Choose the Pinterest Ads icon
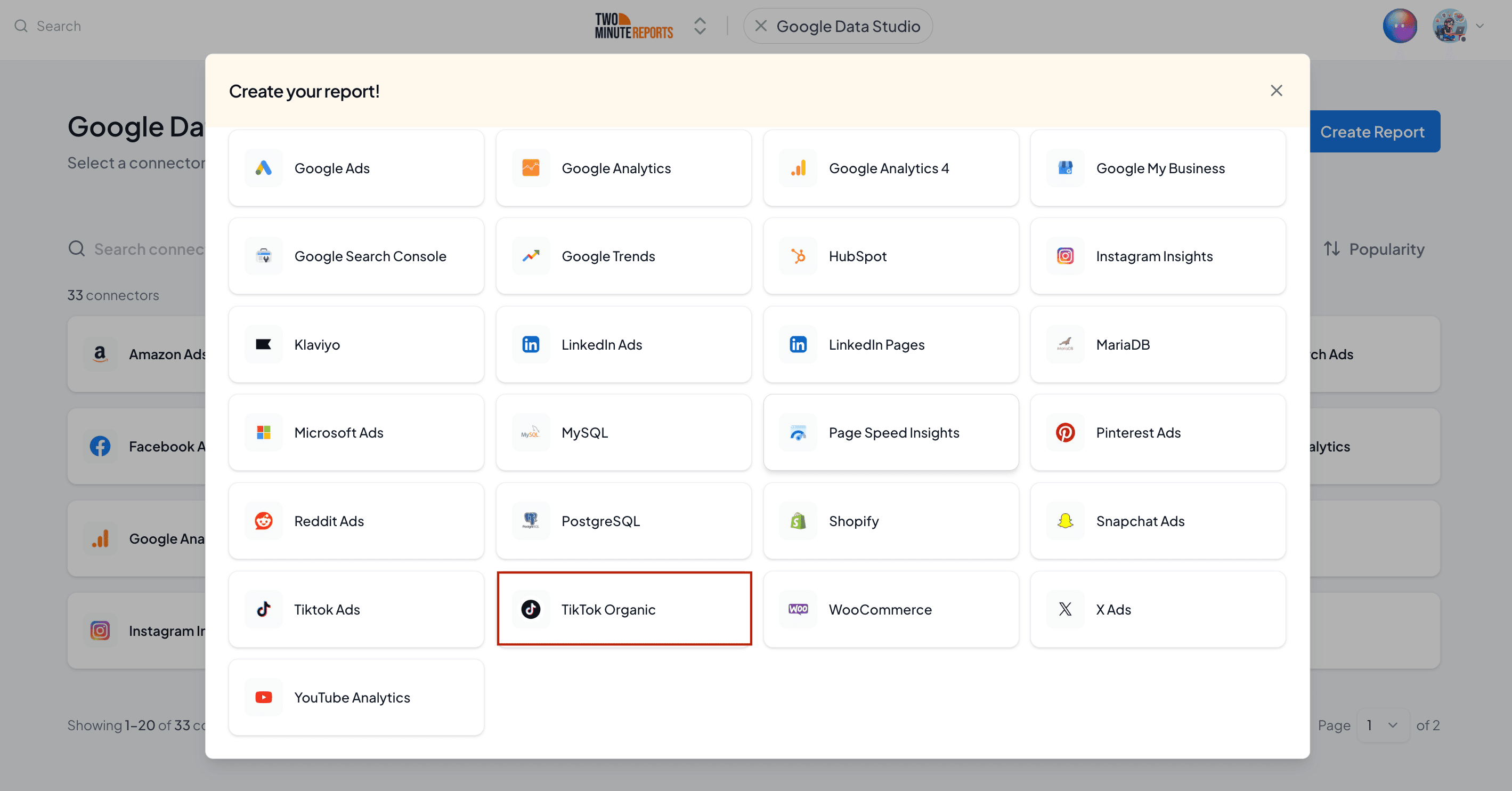Image resolution: width=1512 pixels, height=791 pixels. coord(1066,433)
